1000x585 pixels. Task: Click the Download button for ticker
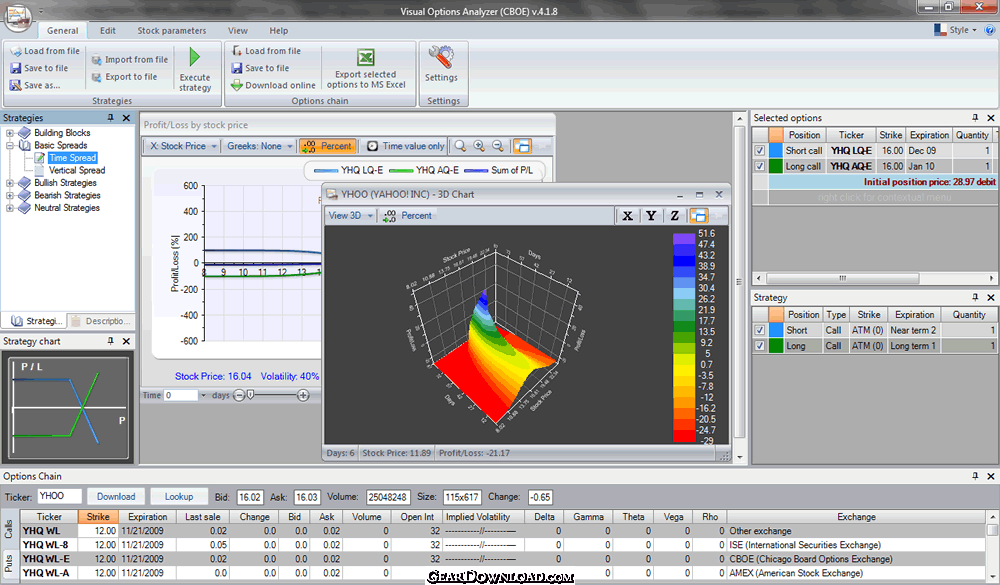[x=116, y=497]
